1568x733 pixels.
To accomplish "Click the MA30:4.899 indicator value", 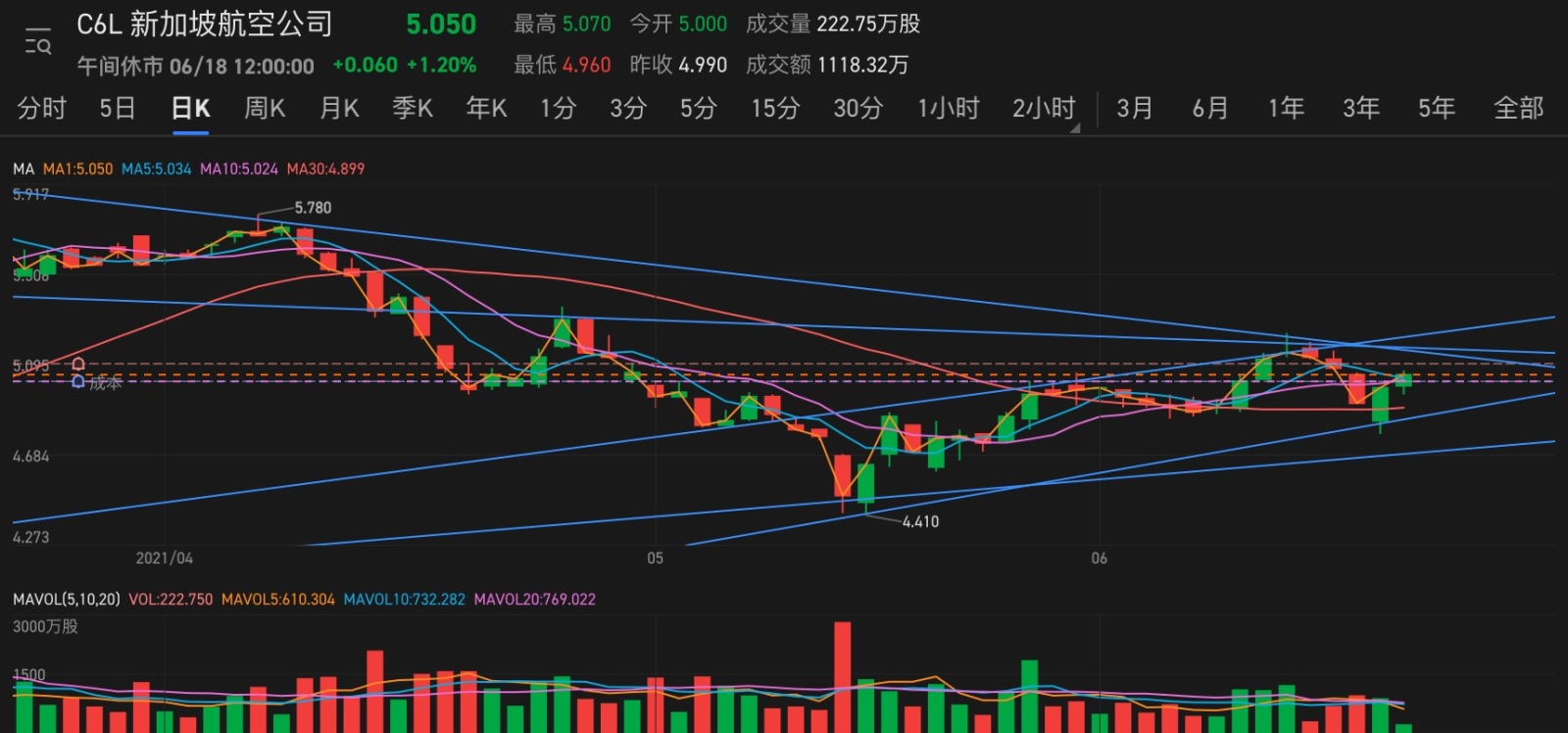I will tap(325, 169).
